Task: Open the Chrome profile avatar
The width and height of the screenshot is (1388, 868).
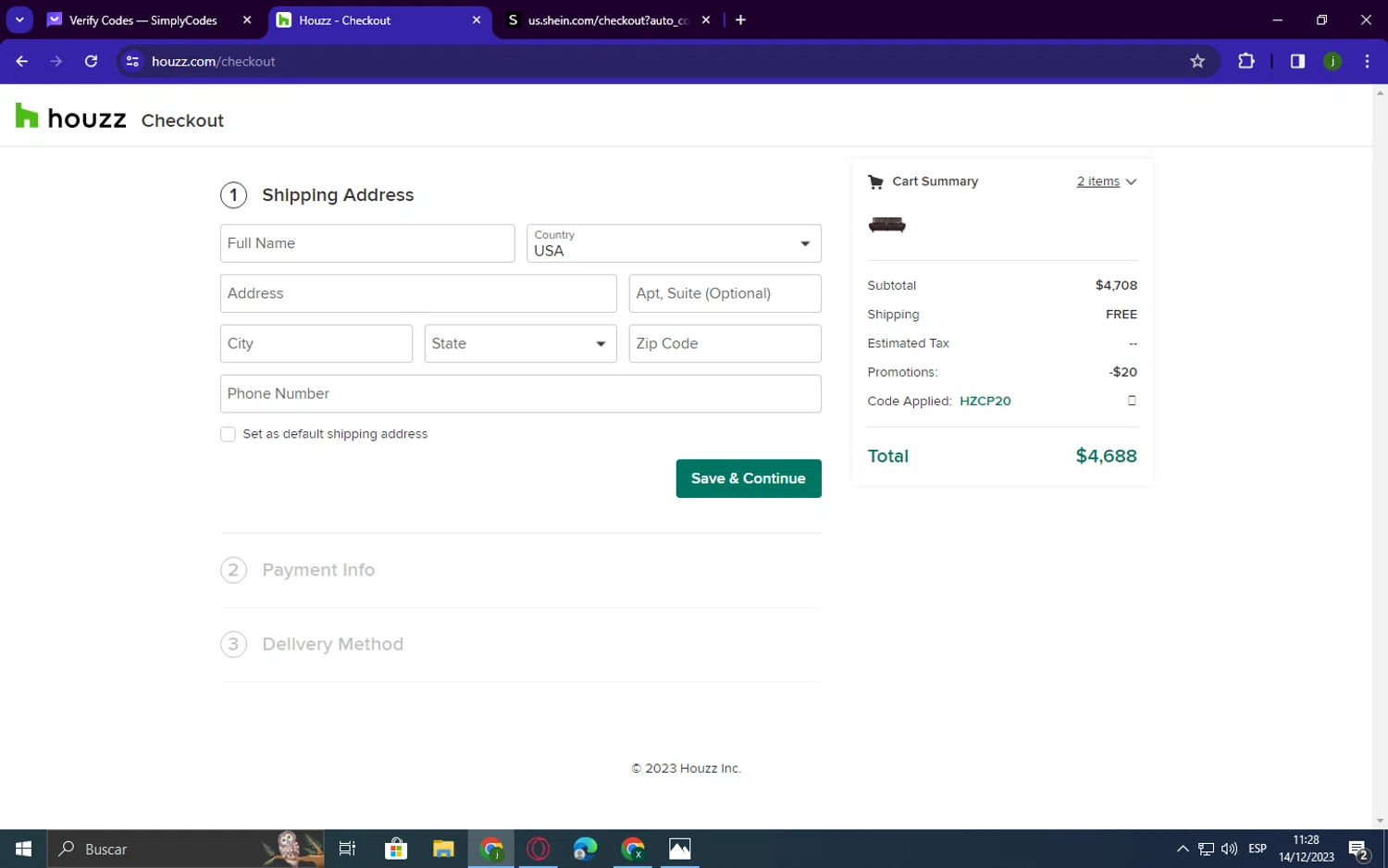Action: click(1332, 61)
